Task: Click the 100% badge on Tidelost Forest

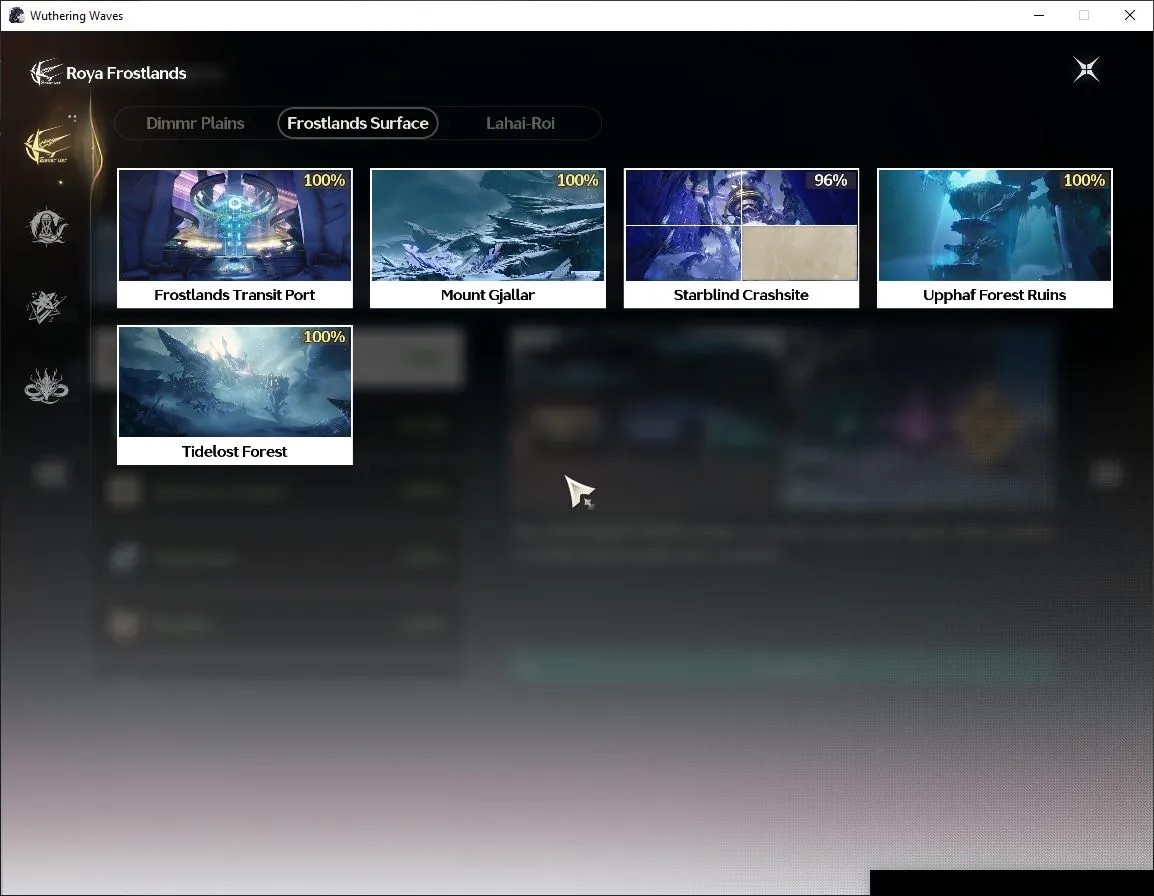Action: tap(324, 336)
